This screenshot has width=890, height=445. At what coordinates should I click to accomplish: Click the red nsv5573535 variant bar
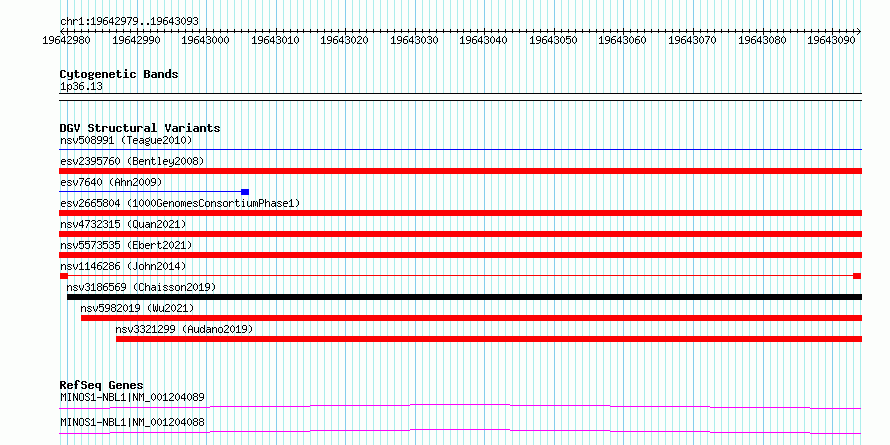pos(460,255)
